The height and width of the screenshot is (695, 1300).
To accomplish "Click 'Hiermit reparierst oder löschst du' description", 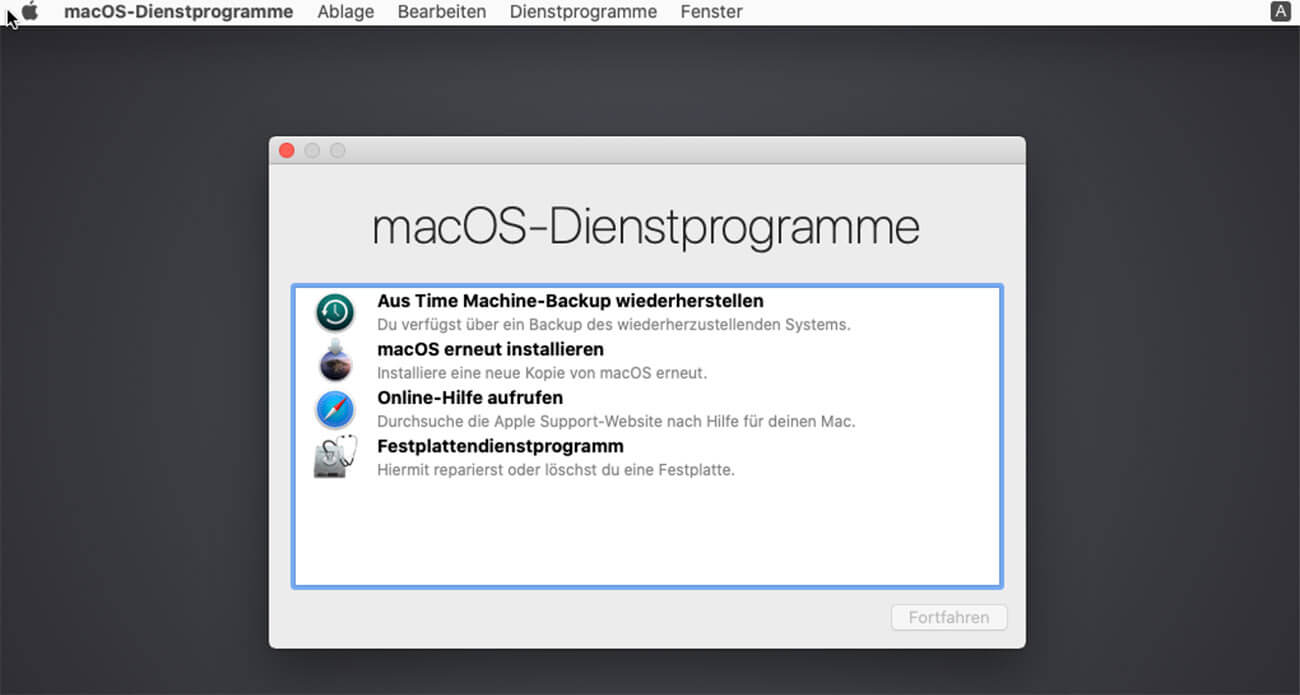I will 556,469.
